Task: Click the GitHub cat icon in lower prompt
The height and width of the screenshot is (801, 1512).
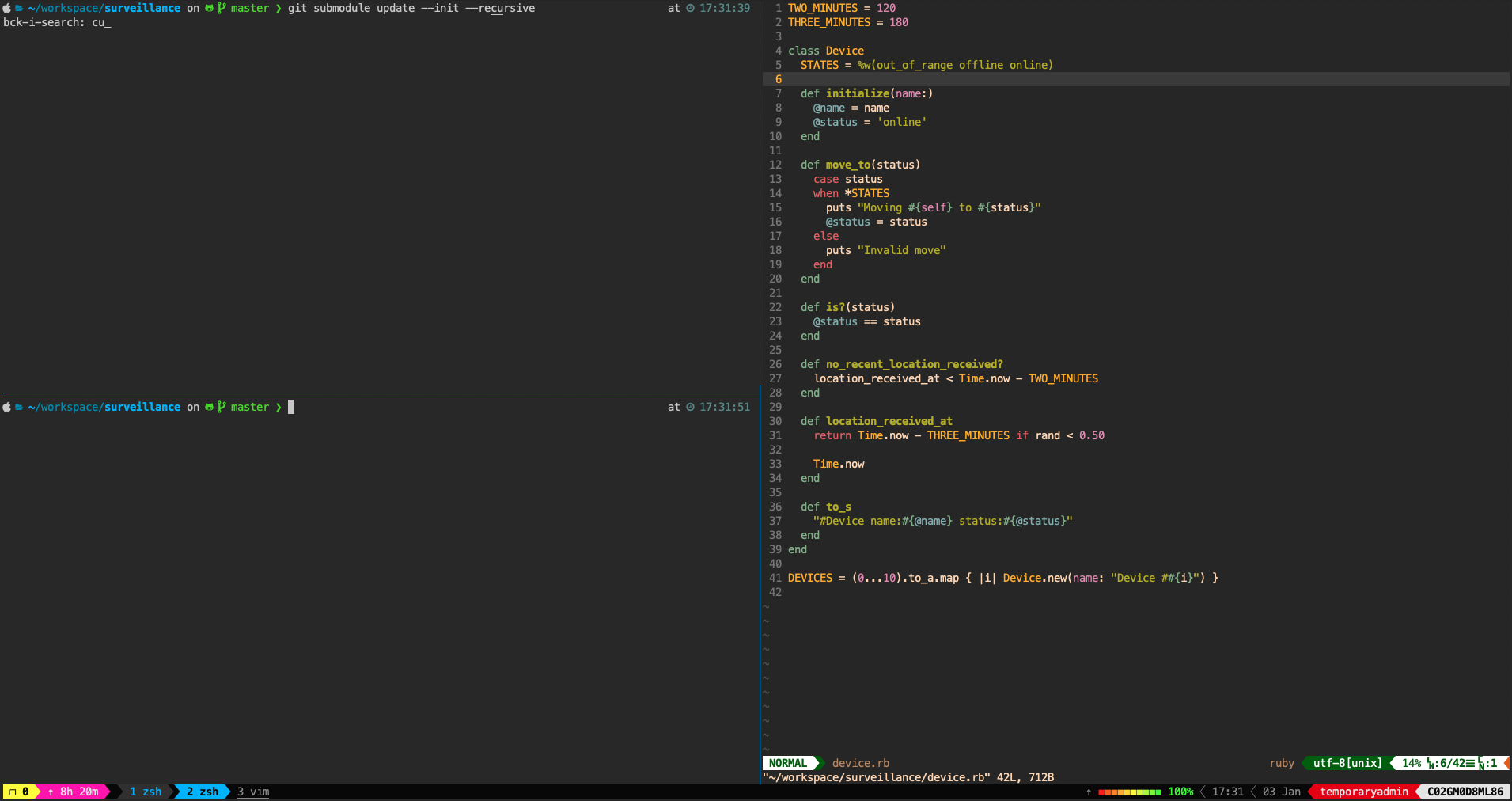Action: coord(210,407)
